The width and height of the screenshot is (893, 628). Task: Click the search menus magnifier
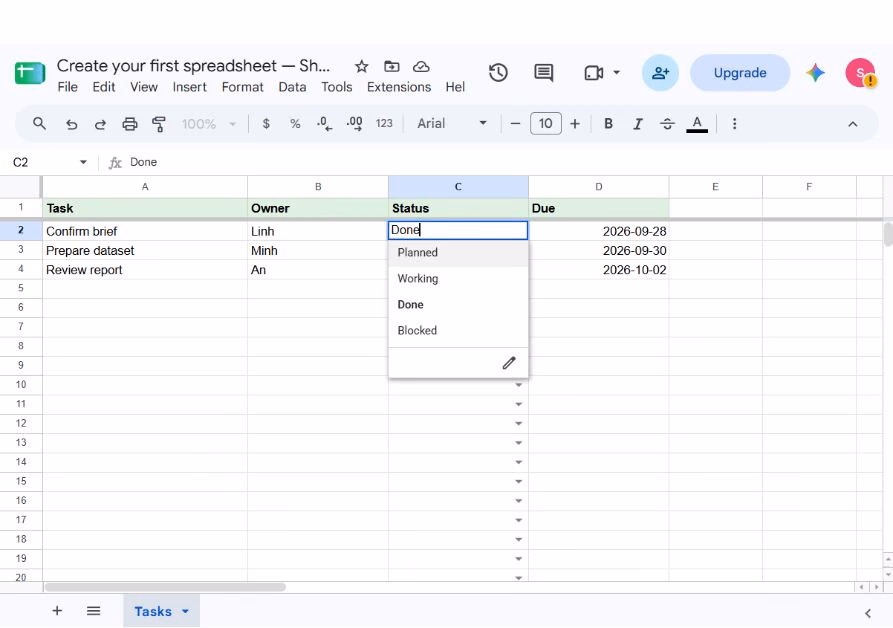pyautogui.click(x=39, y=124)
